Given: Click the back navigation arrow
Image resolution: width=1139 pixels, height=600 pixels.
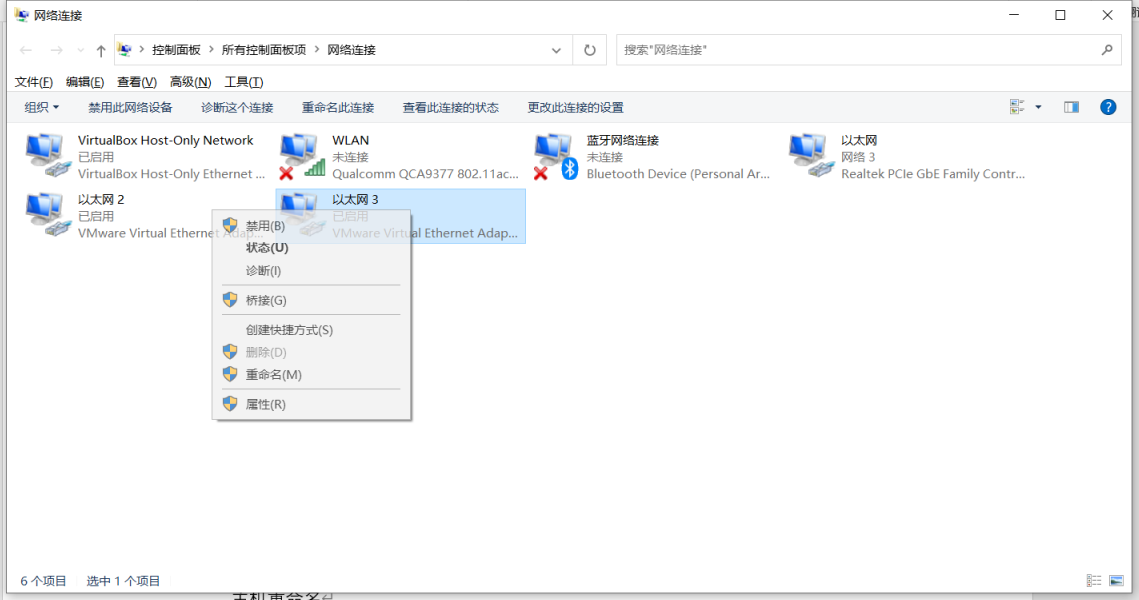Looking at the screenshot, I should point(26,50).
